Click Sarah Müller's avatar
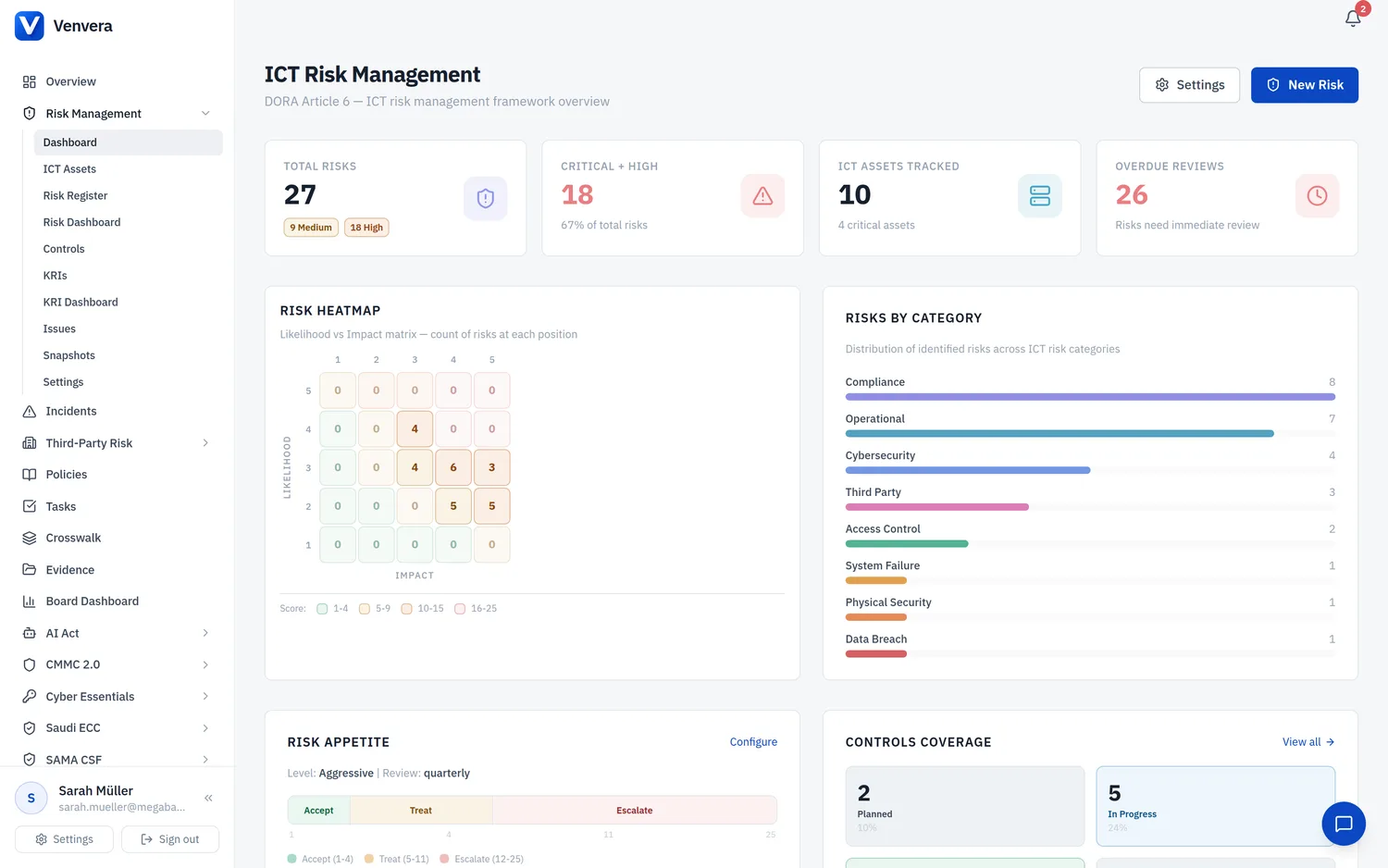This screenshot has height=868, width=1388. [31, 798]
